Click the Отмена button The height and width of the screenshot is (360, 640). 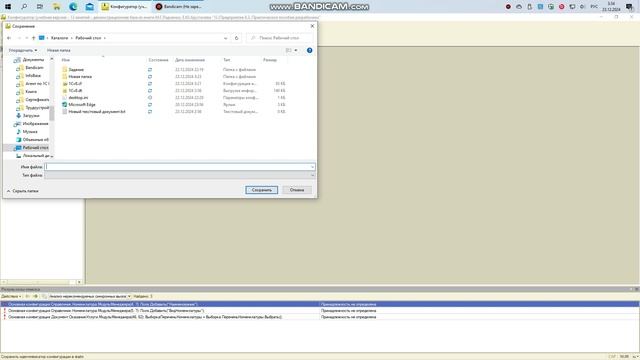click(x=297, y=190)
